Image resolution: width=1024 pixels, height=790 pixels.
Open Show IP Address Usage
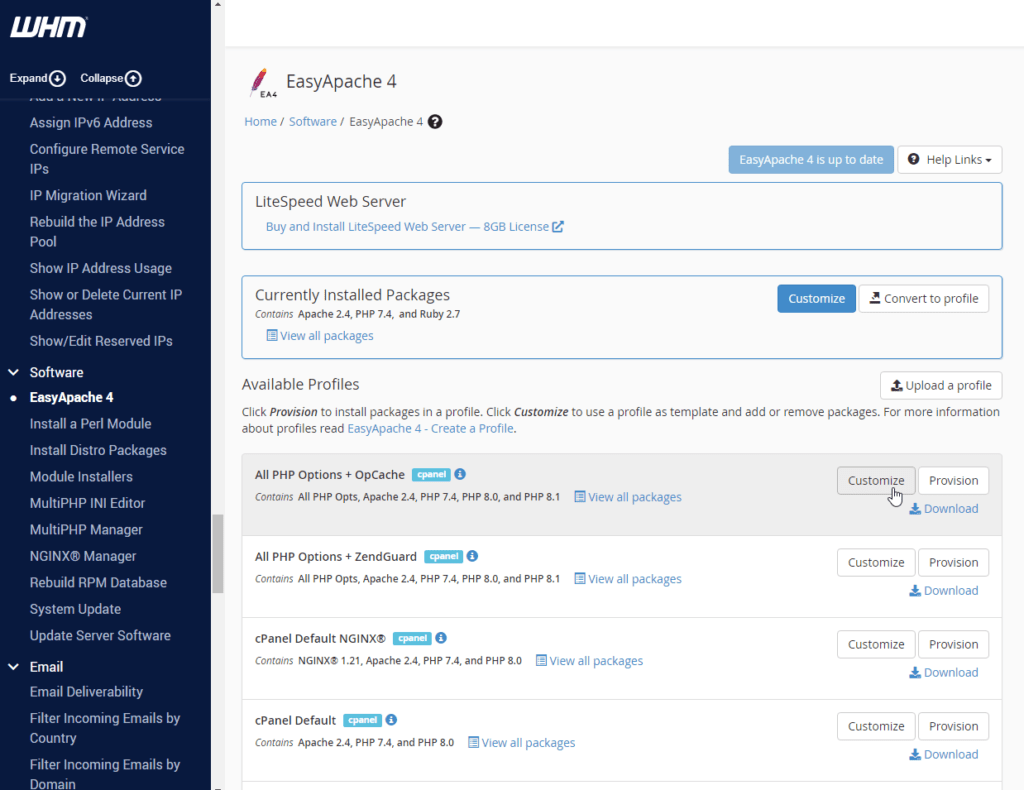click(101, 268)
